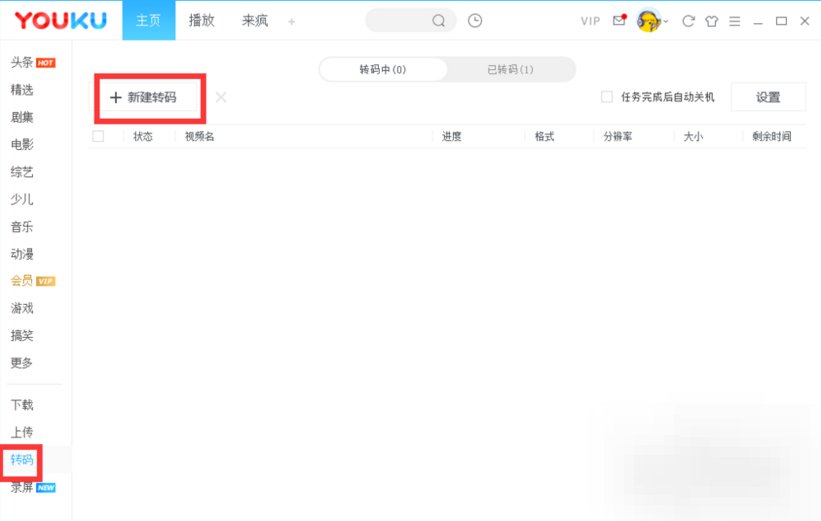Screen dimensions: 821x521
Task: Switch to the 播放 tab
Action: pyautogui.click(x=202, y=20)
